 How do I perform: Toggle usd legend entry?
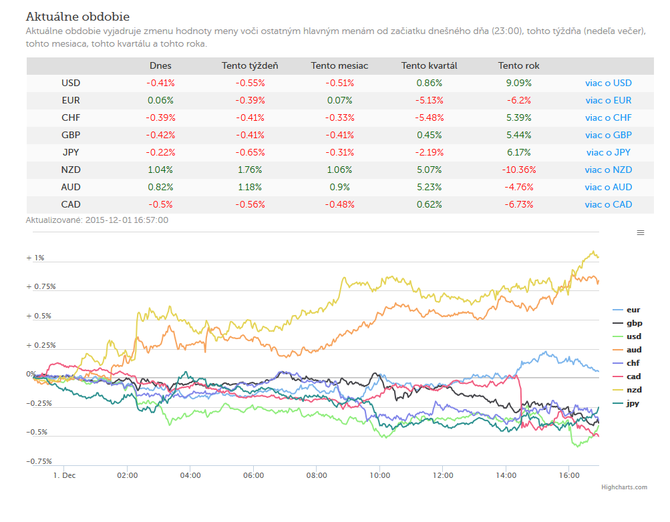pos(626,336)
